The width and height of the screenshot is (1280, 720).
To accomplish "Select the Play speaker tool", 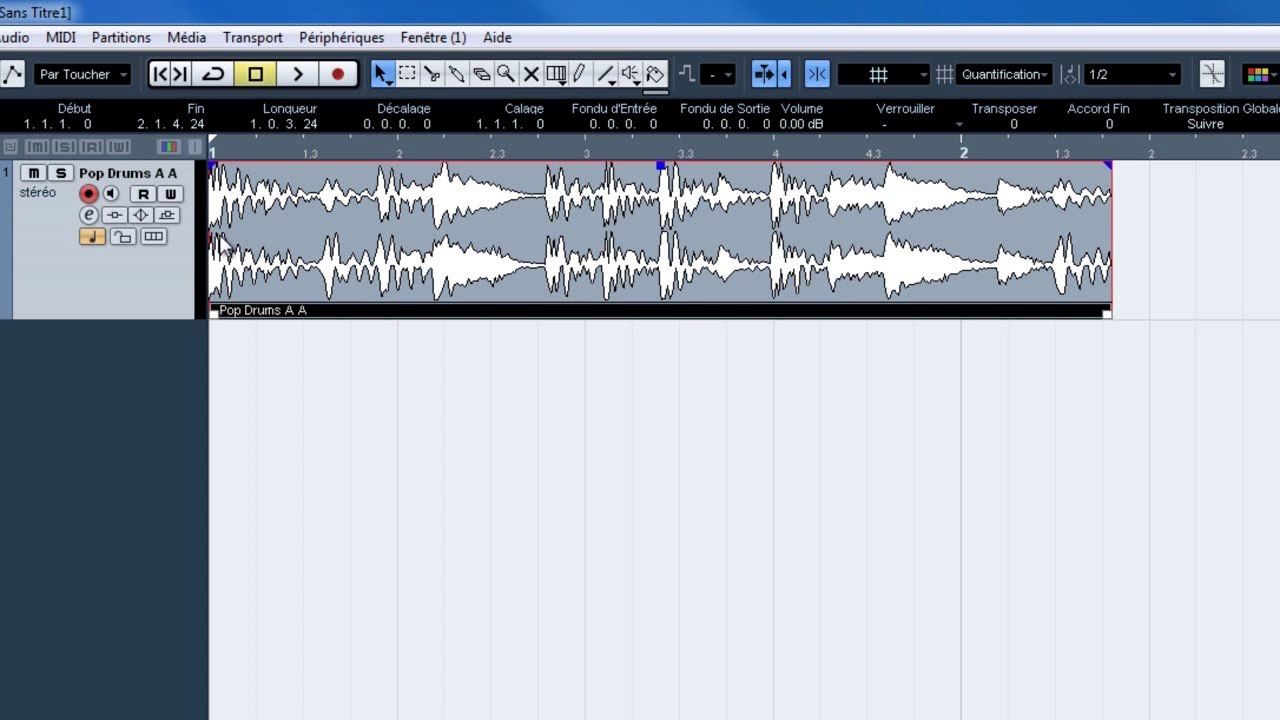I will point(630,74).
